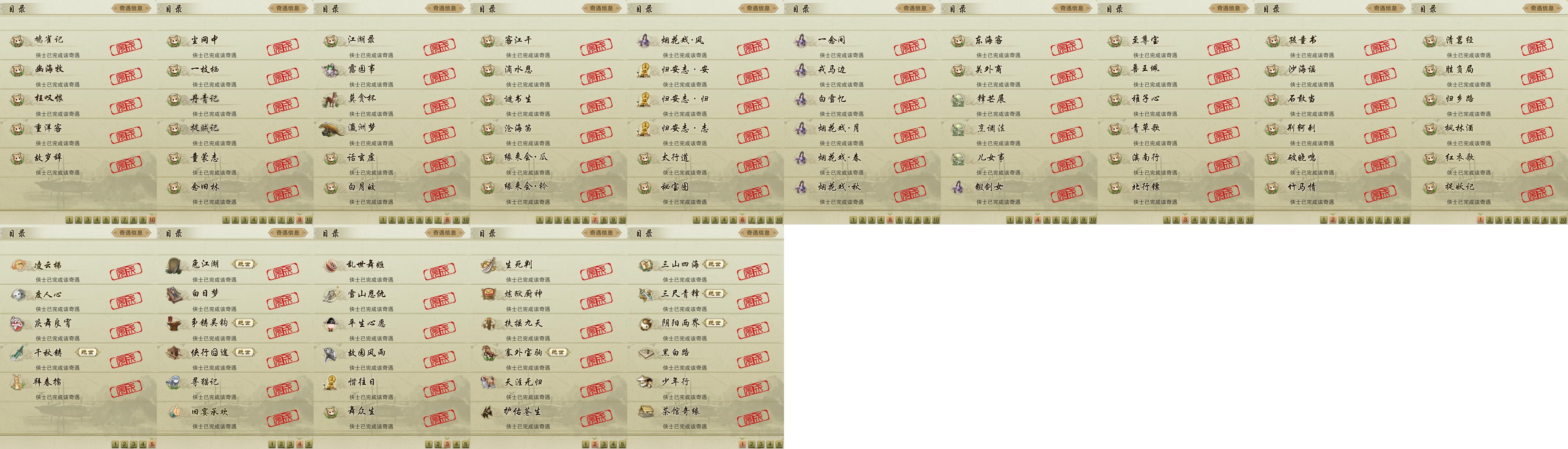Open 奇遇信息 in the panel listing 鸲雀记

[131, 8]
